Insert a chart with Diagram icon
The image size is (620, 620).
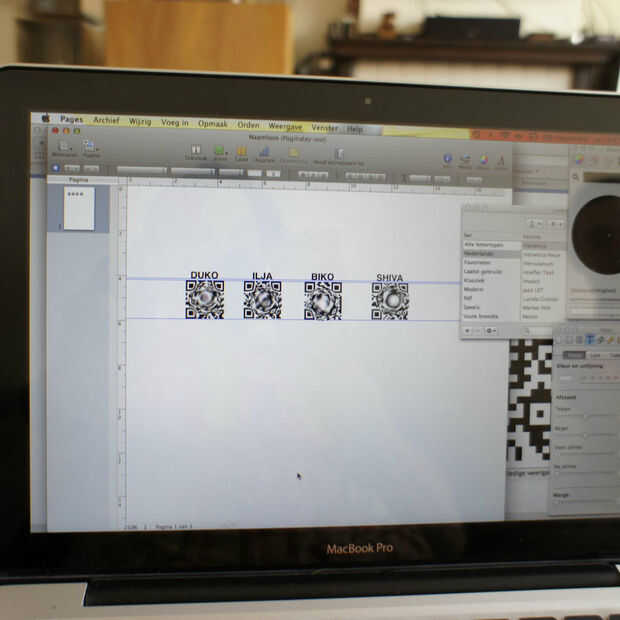click(x=264, y=154)
